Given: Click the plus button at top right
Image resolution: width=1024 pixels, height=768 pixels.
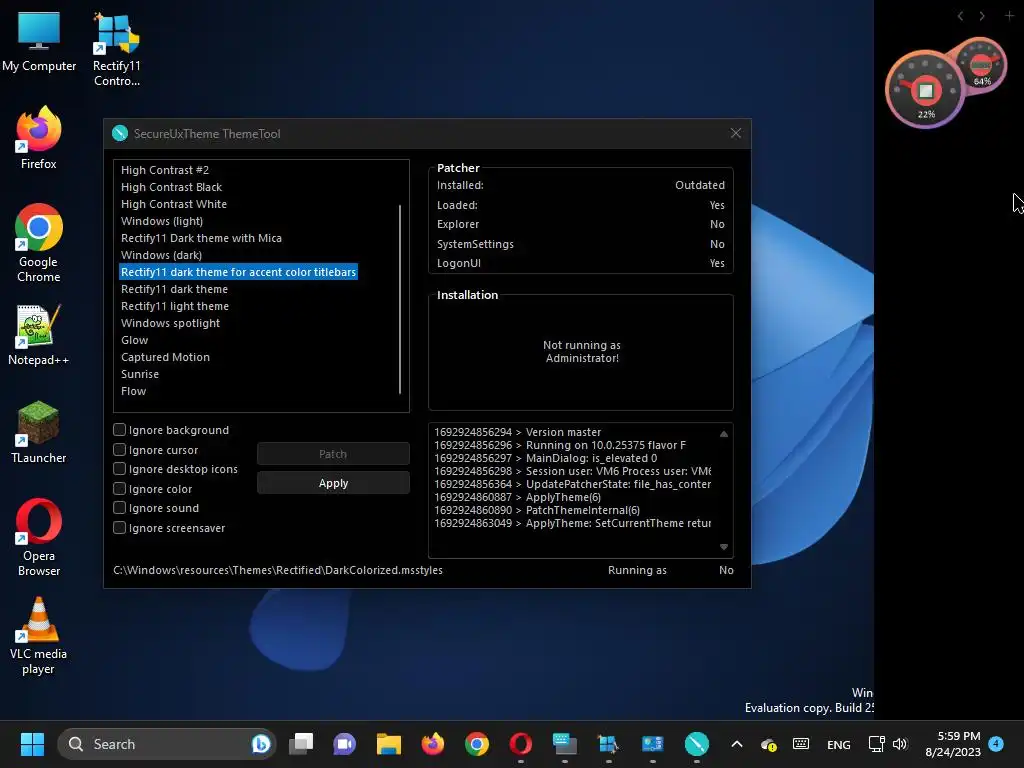Looking at the screenshot, I should [x=1009, y=16].
